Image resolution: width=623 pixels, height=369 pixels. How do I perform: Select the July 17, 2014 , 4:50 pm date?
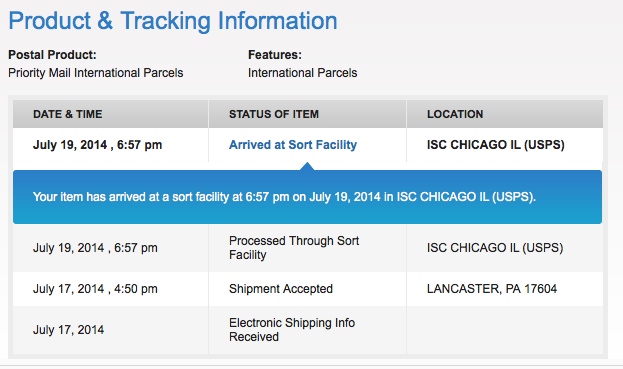click(95, 289)
